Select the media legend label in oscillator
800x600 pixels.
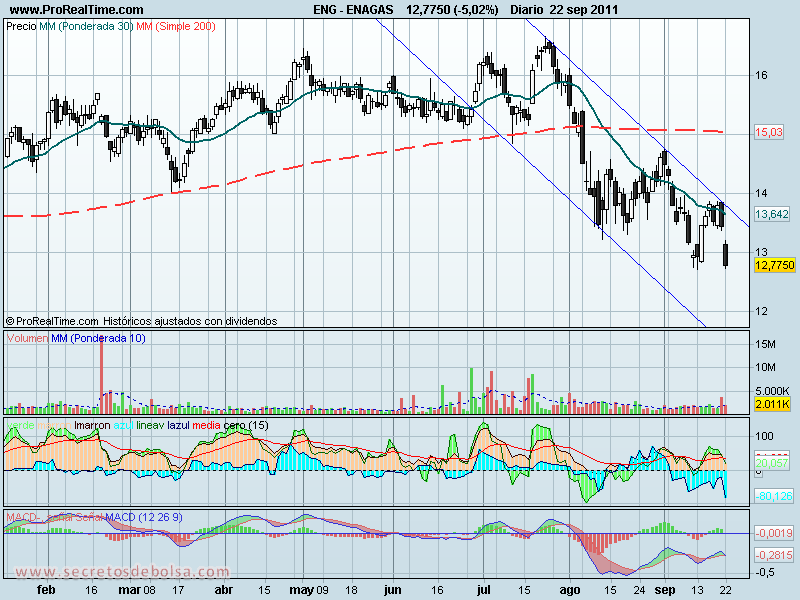[207, 425]
